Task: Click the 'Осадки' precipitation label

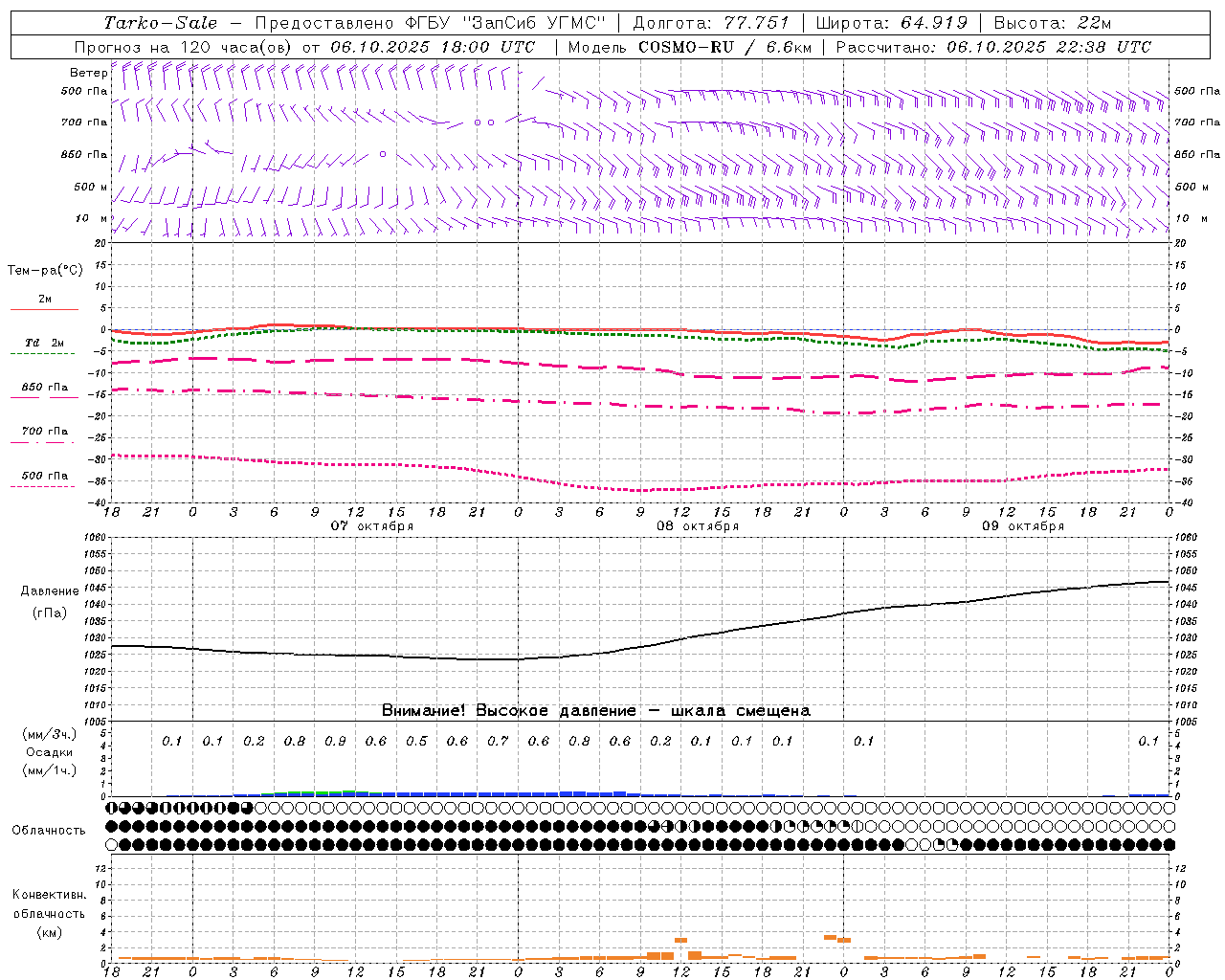Action: (x=50, y=752)
